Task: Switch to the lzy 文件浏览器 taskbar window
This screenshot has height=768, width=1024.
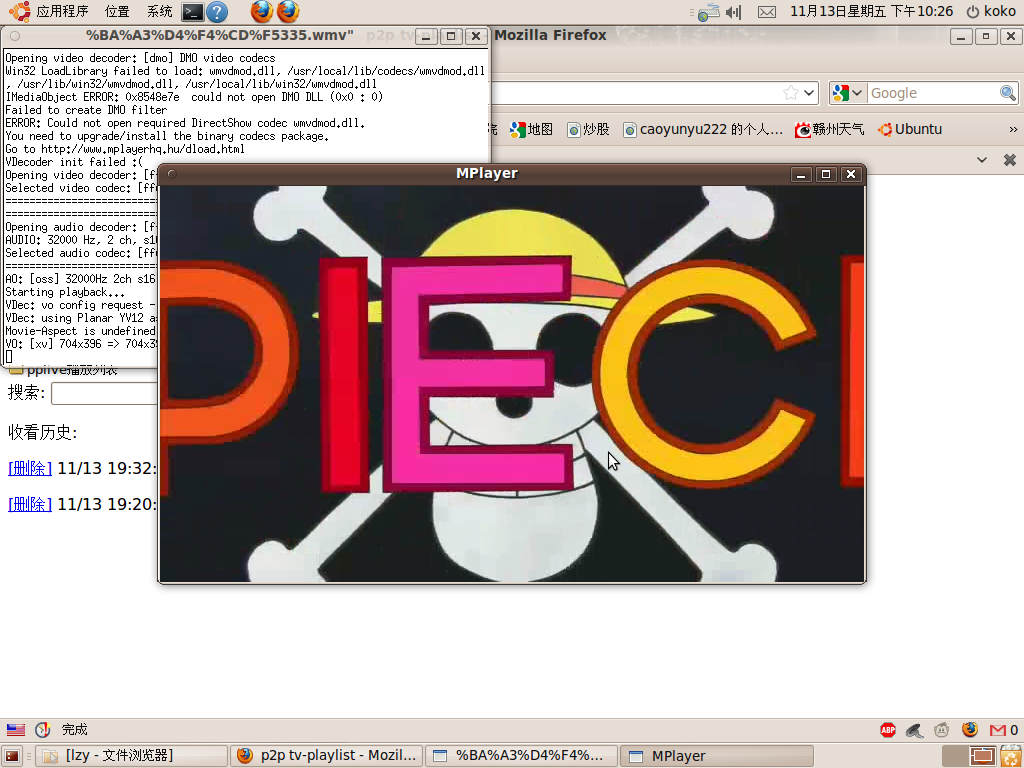Action: coord(131,756)
